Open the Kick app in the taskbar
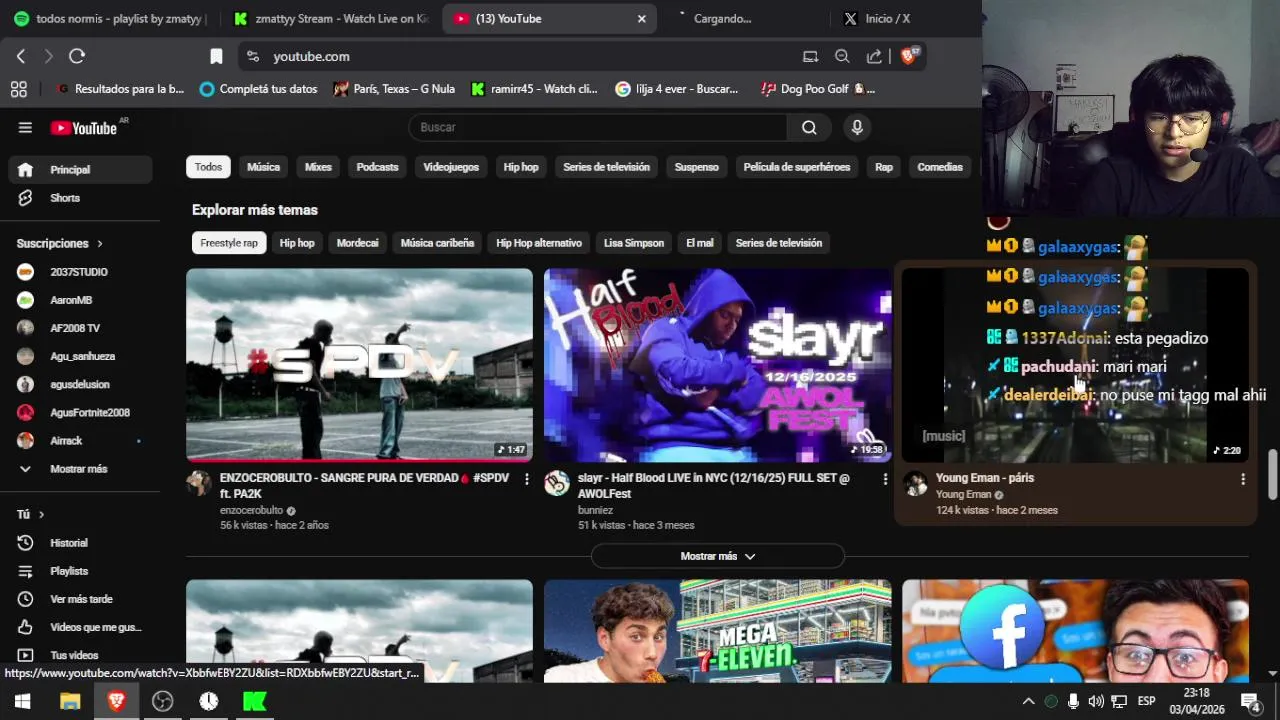The image size is (1280, 720). [255, 701]
